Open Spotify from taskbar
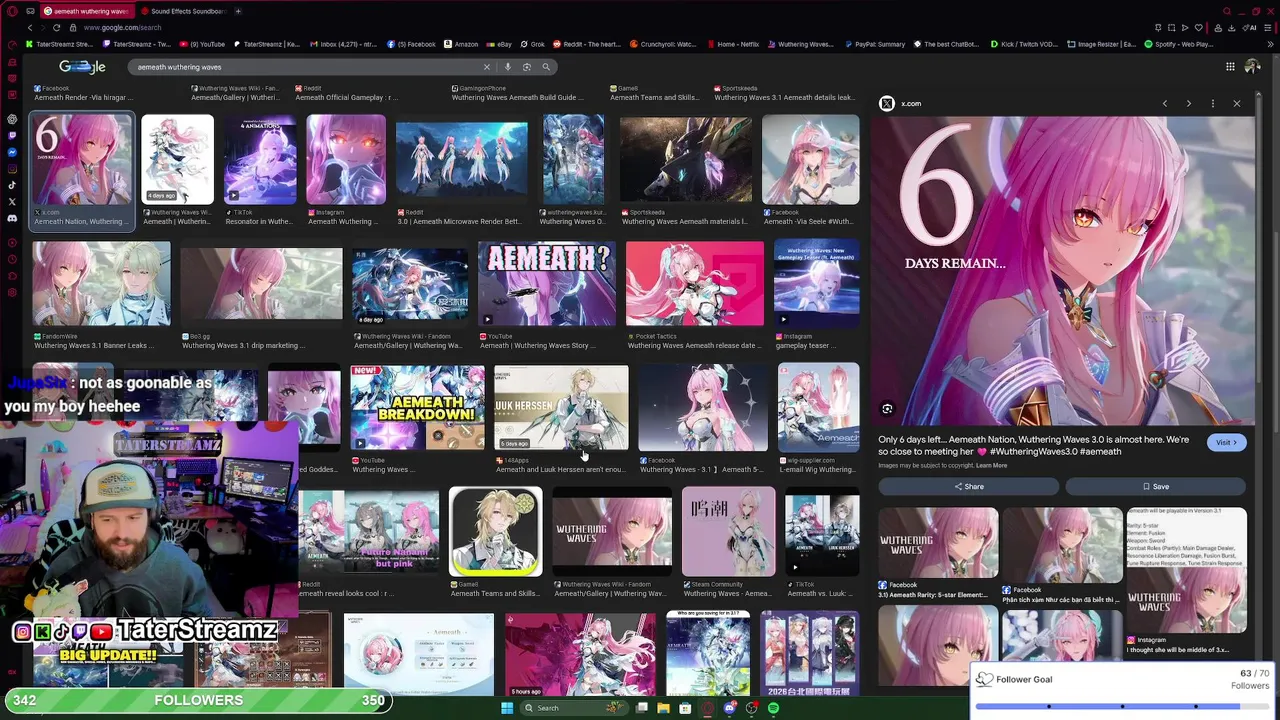Image resolution: width=1280 pixels, height=720 pixels. pos(773,708)
